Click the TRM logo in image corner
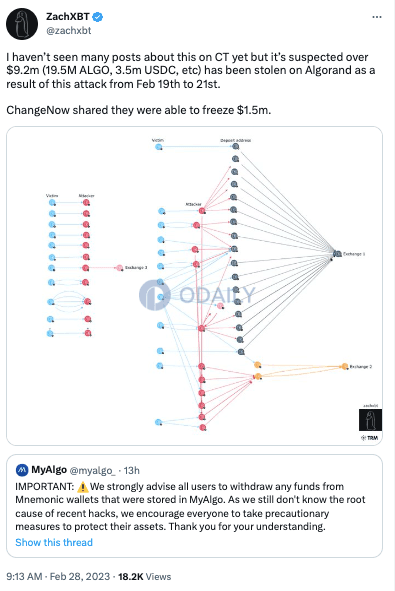The width and height of the screenshot is (395, 591). [369, 438]
